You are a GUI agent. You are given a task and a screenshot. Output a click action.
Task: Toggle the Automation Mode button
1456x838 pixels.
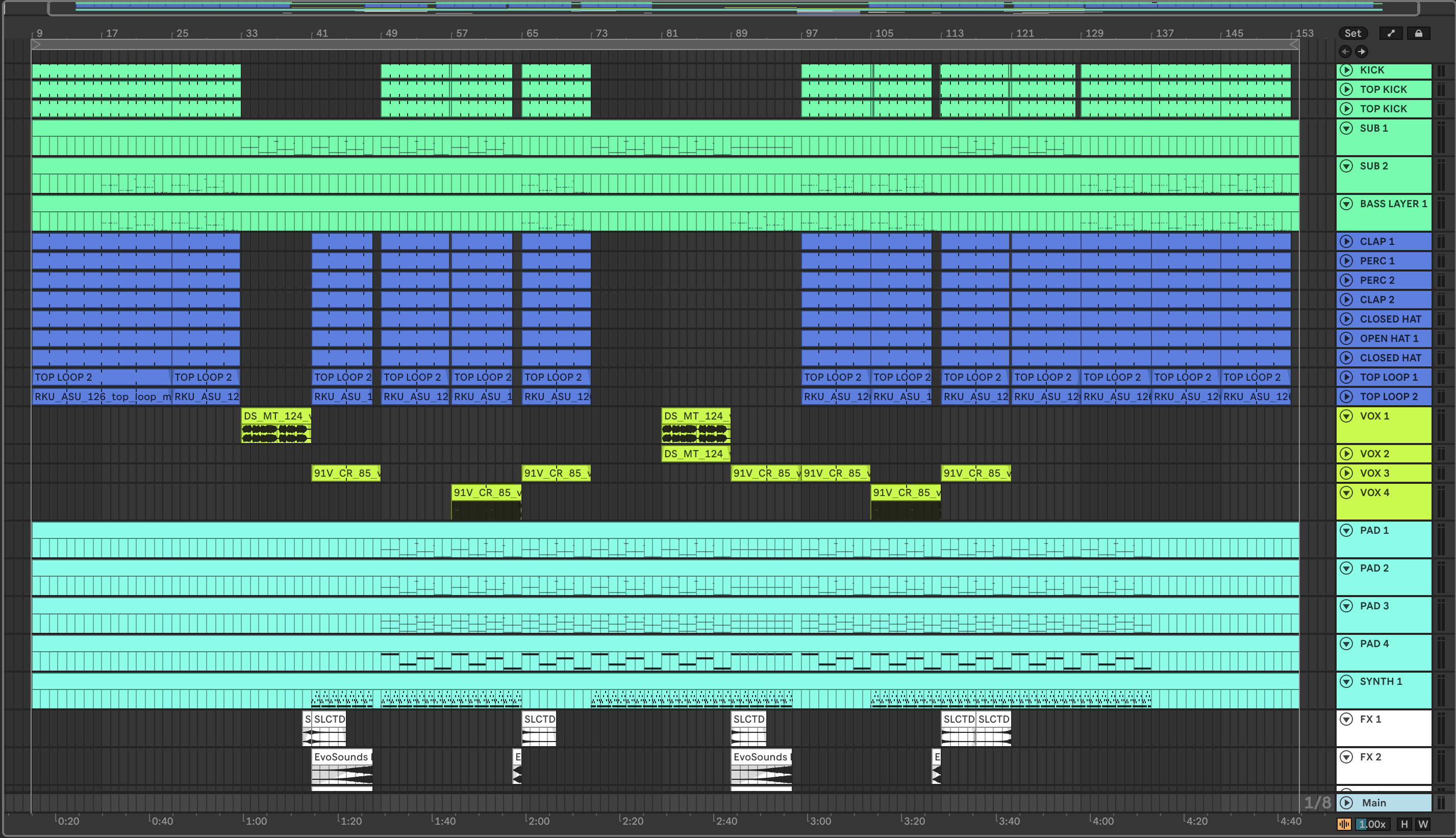pyautogui.click(x=1390, y=33)
